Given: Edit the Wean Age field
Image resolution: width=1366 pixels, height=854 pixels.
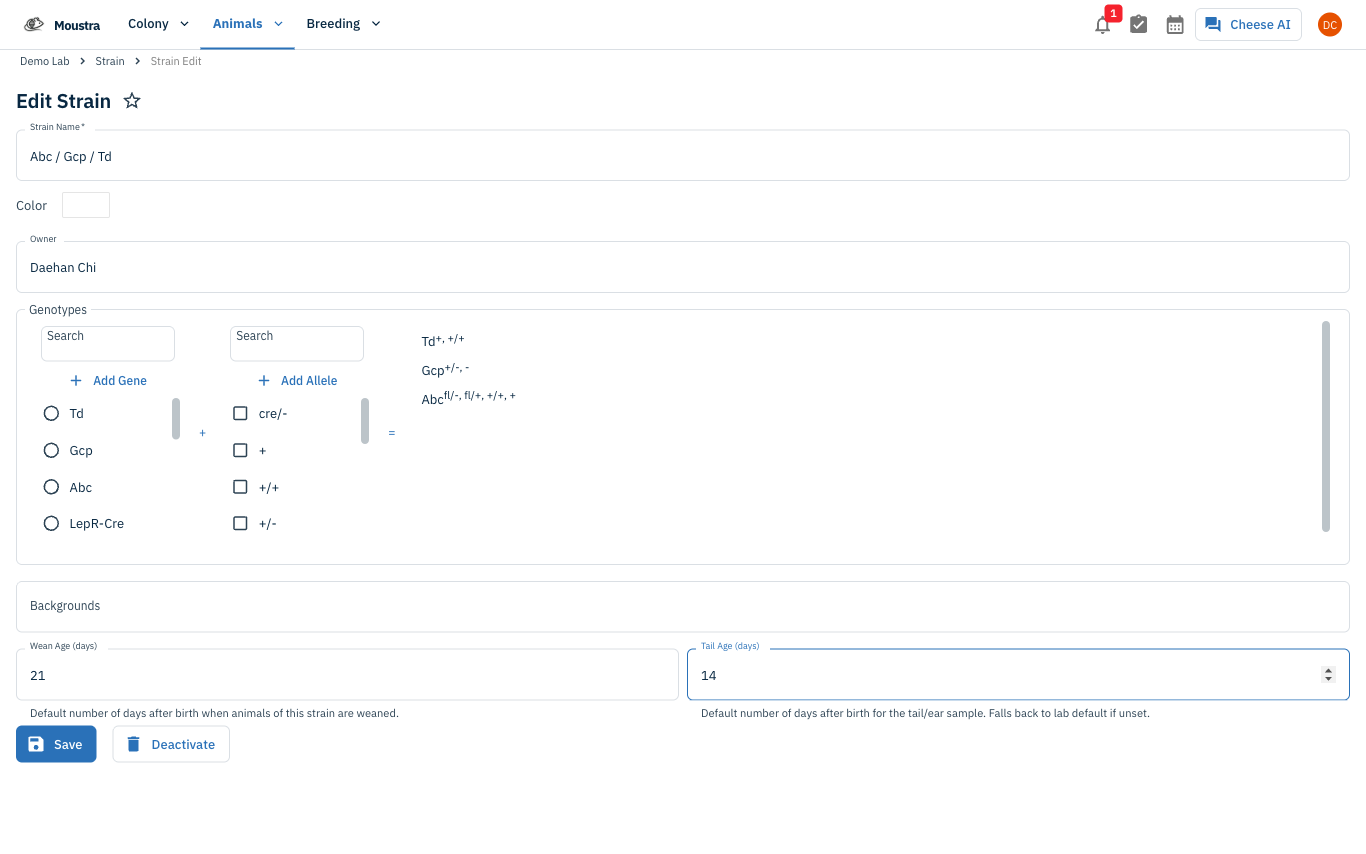Looking at the screenshot, I should pos(347,675).
